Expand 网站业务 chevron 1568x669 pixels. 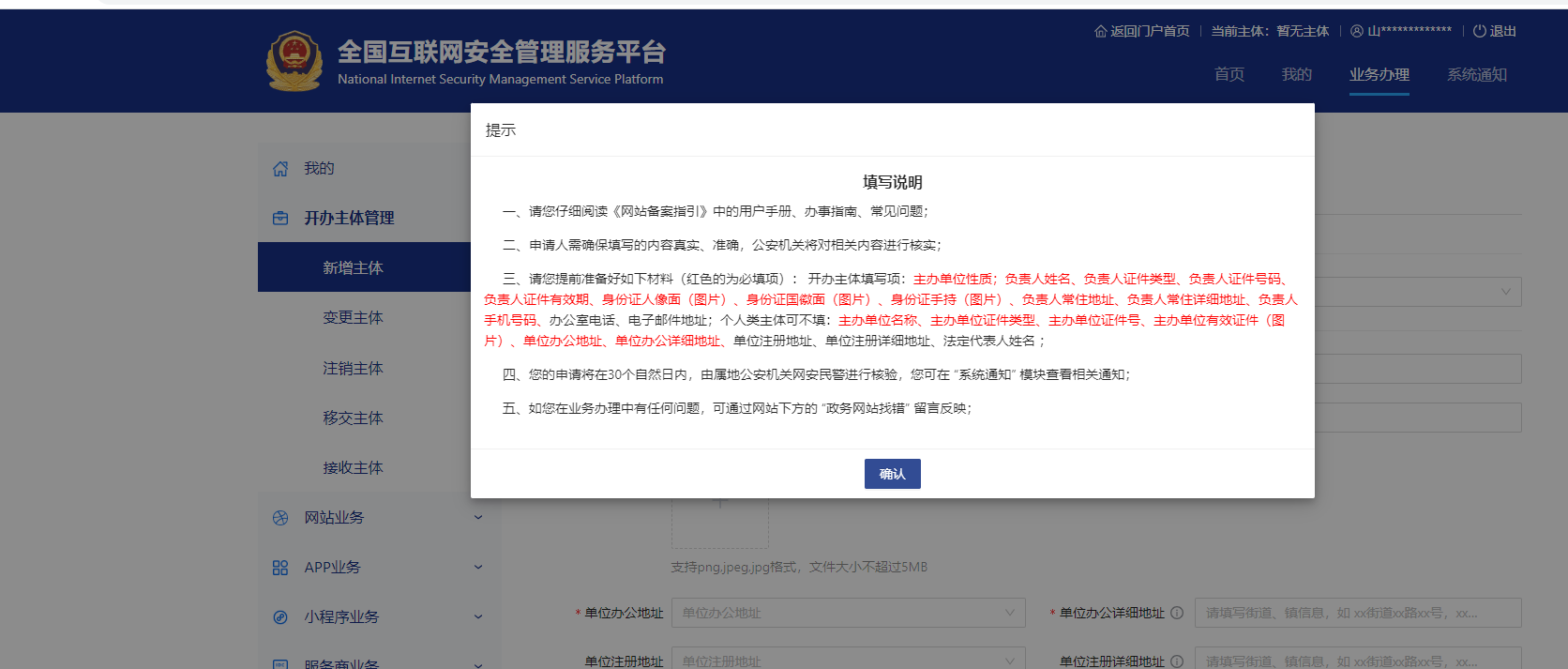pyautogui.click(x=478, y=518)
